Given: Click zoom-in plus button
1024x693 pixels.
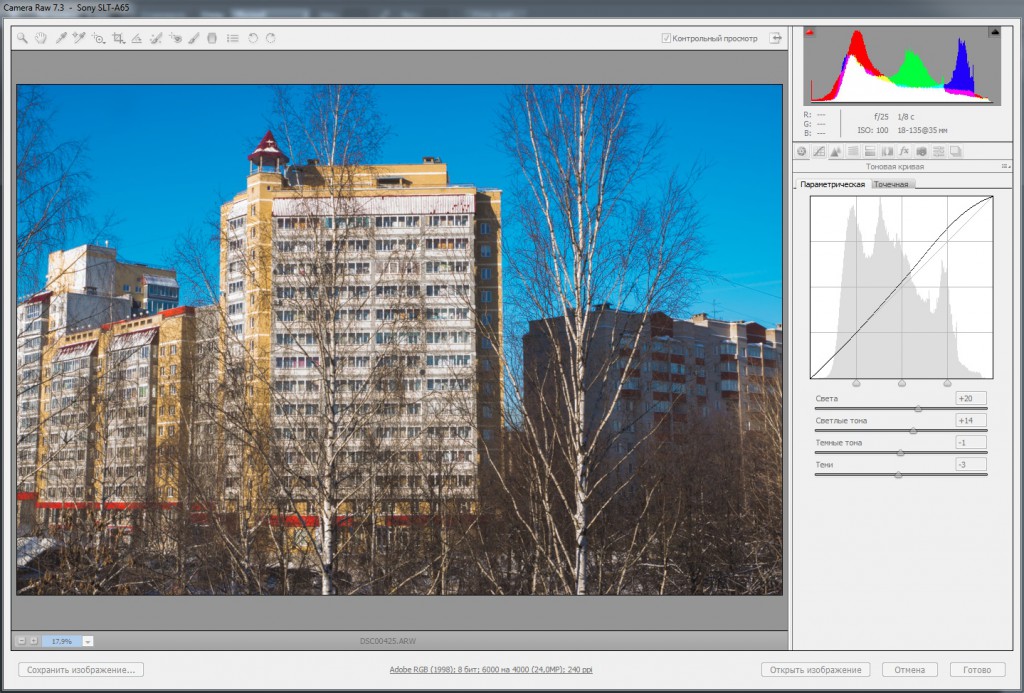Looking at the screenshot, I should [34, 641].
